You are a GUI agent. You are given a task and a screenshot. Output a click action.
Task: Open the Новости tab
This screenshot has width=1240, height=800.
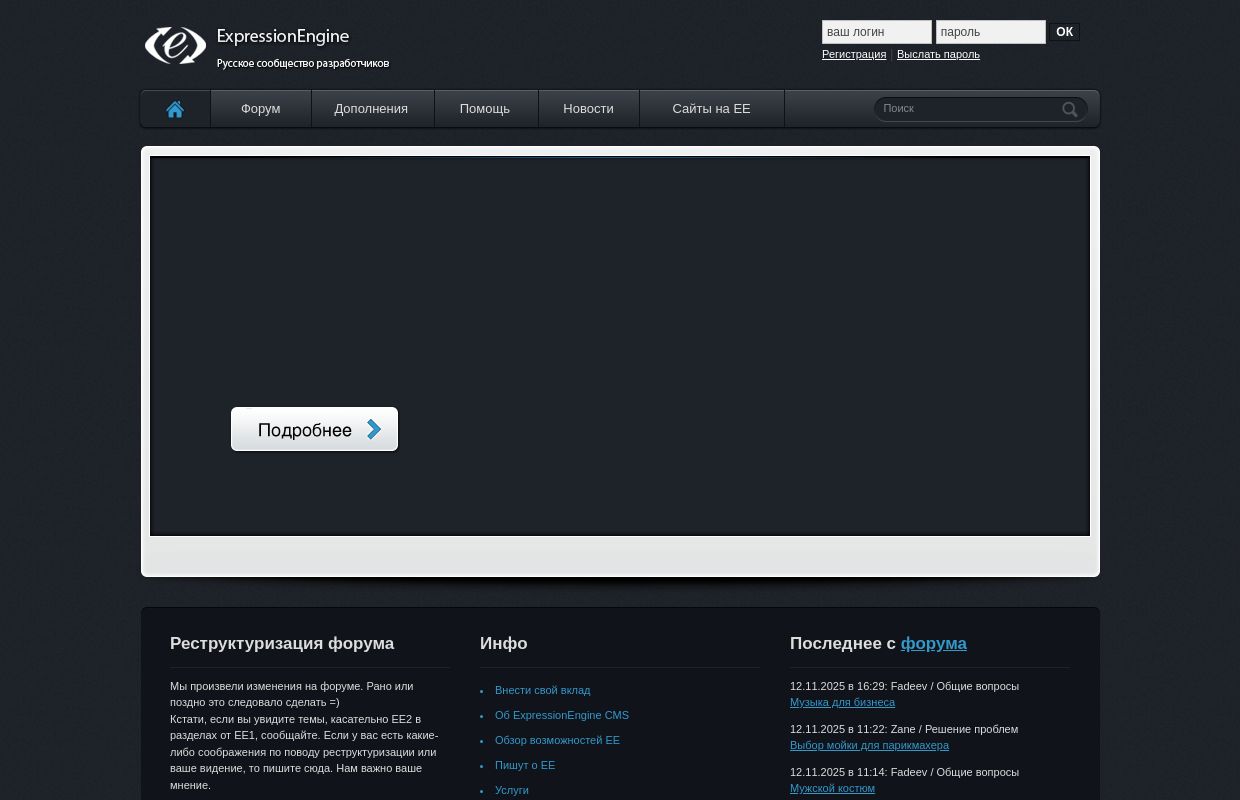click(x=588, y=108)
